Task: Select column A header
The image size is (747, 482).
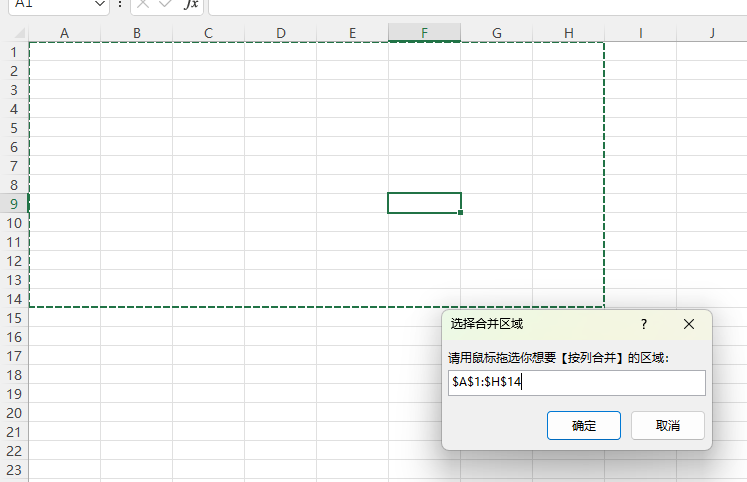Action: click(64, 33)
